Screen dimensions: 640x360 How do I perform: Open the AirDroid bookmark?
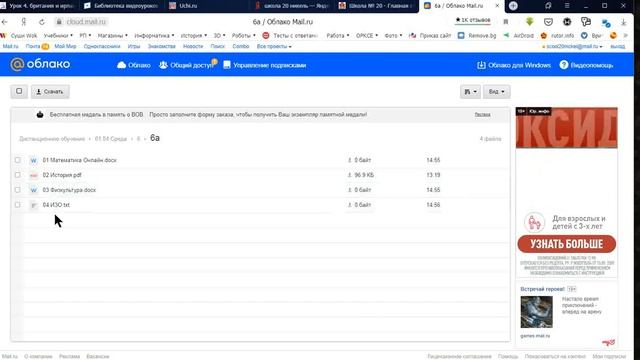[518, 36]
